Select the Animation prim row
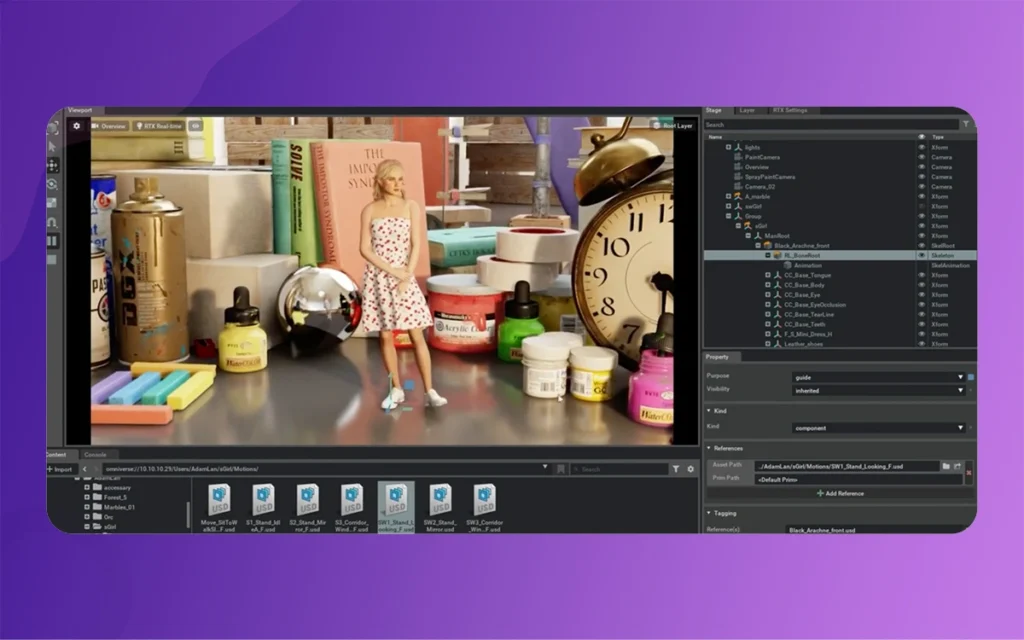1024x640 pixels. click(840, 265)
